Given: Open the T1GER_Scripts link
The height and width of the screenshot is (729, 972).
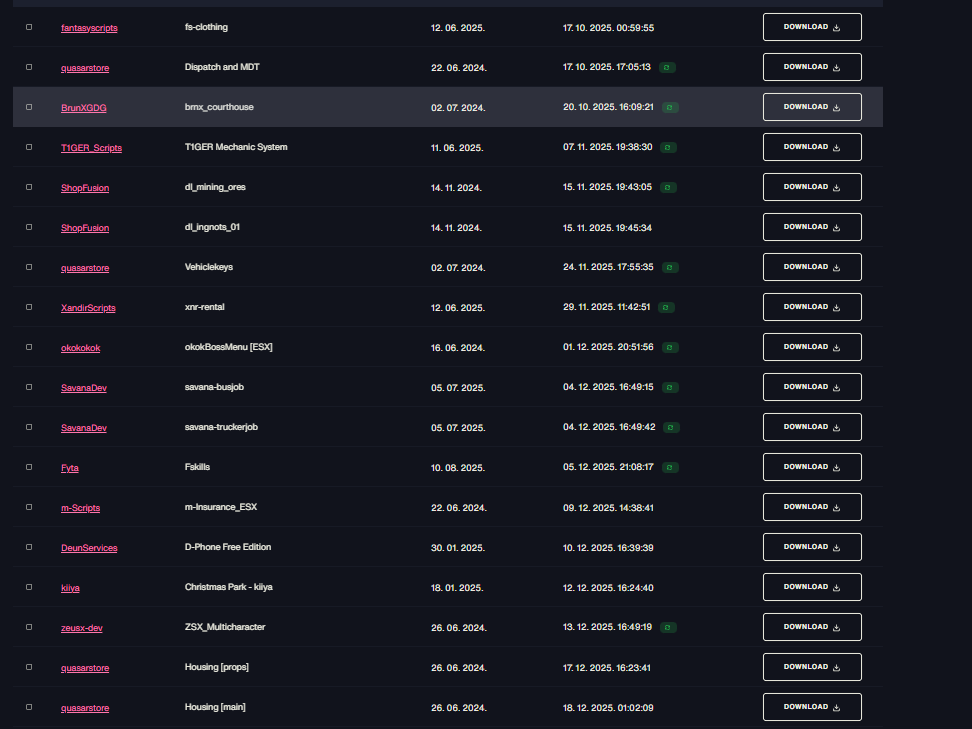Looking at the screenshot, I should coord(91,148).
